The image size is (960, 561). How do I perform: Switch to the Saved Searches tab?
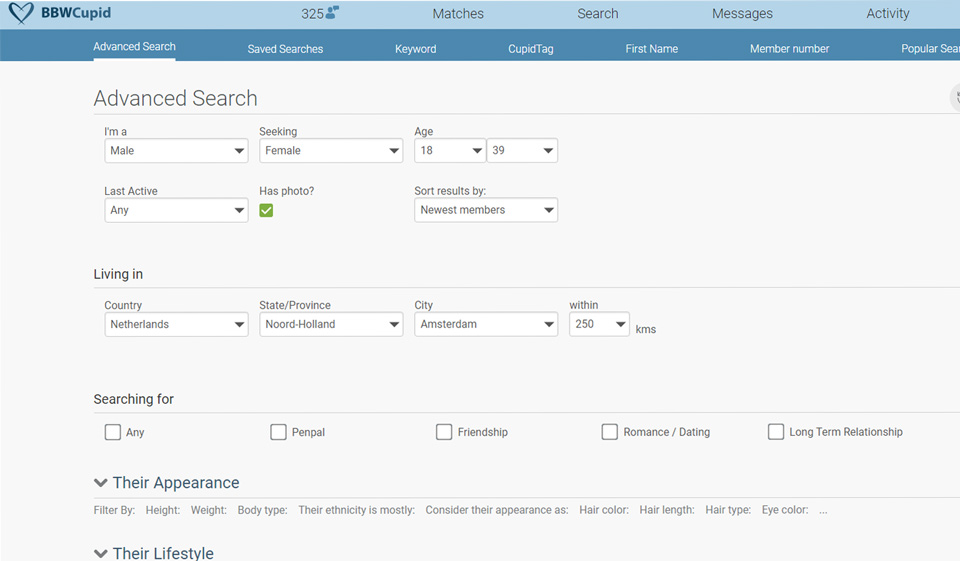click(x=285, y=49)
